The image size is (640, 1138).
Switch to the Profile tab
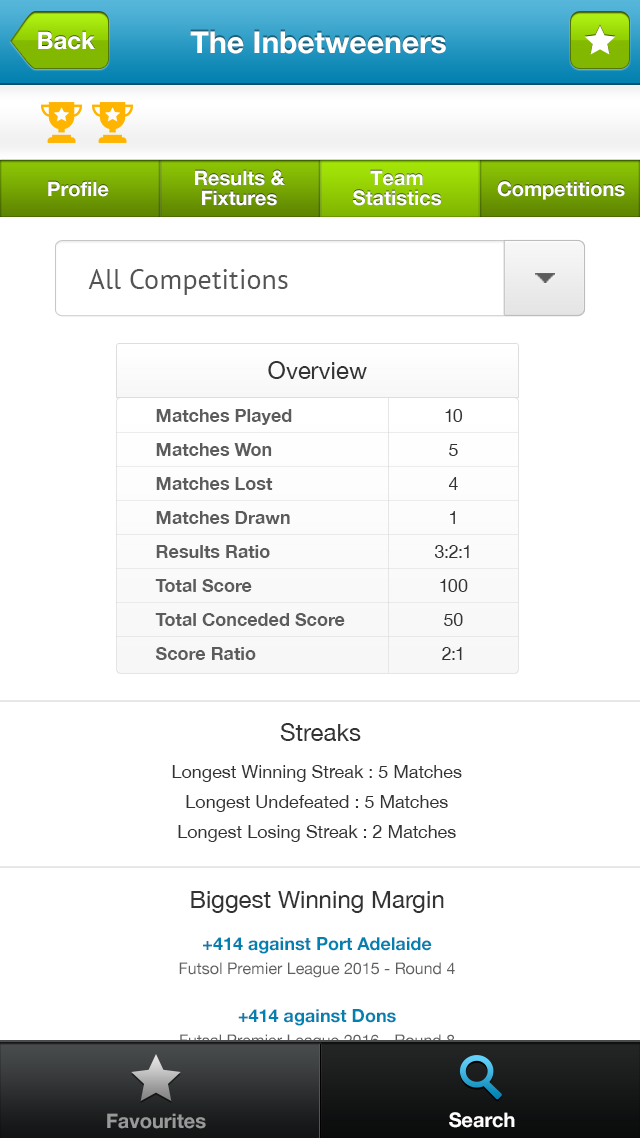79,189
